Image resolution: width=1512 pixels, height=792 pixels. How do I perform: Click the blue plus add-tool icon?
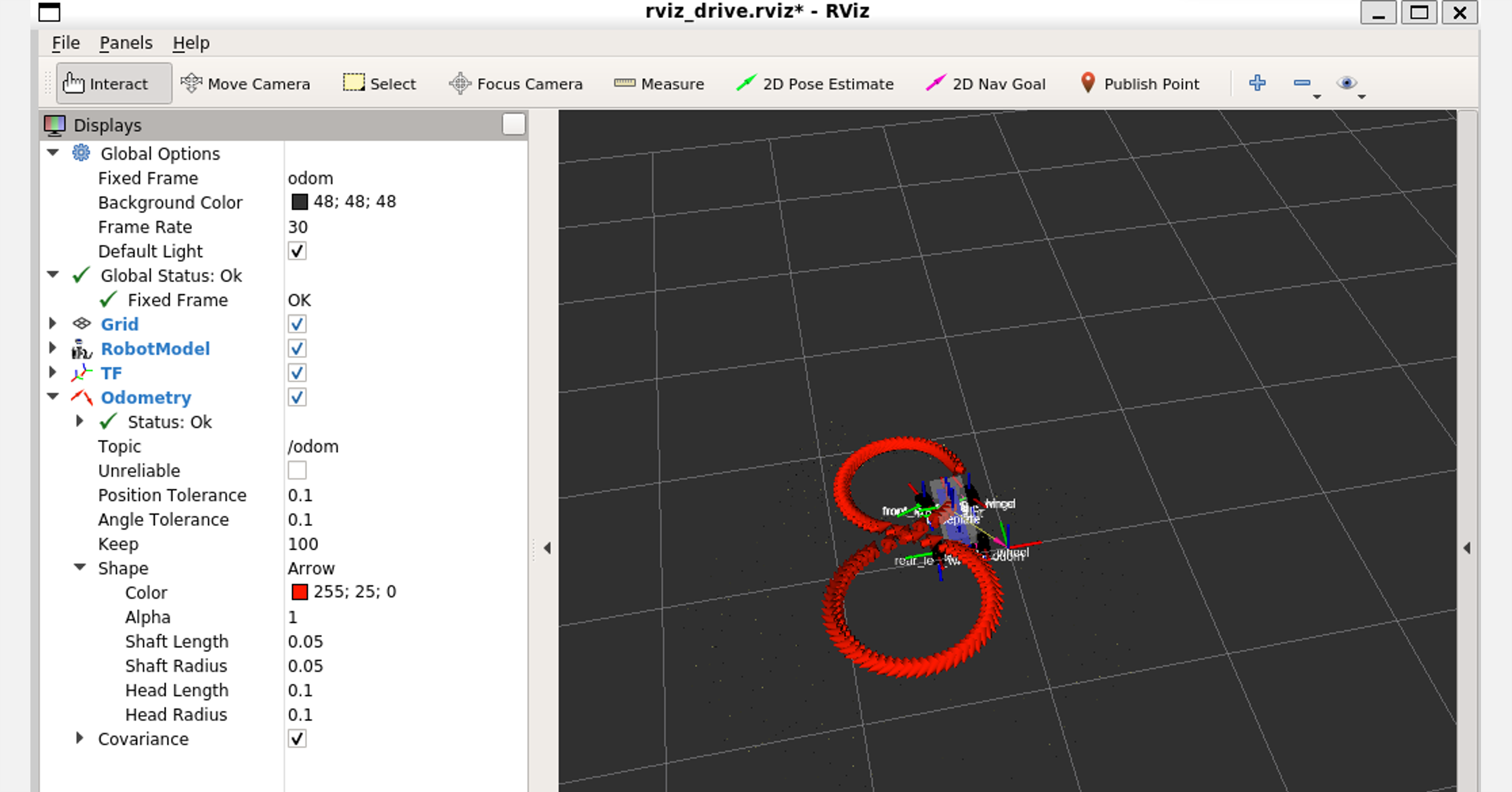[1257, 83]
